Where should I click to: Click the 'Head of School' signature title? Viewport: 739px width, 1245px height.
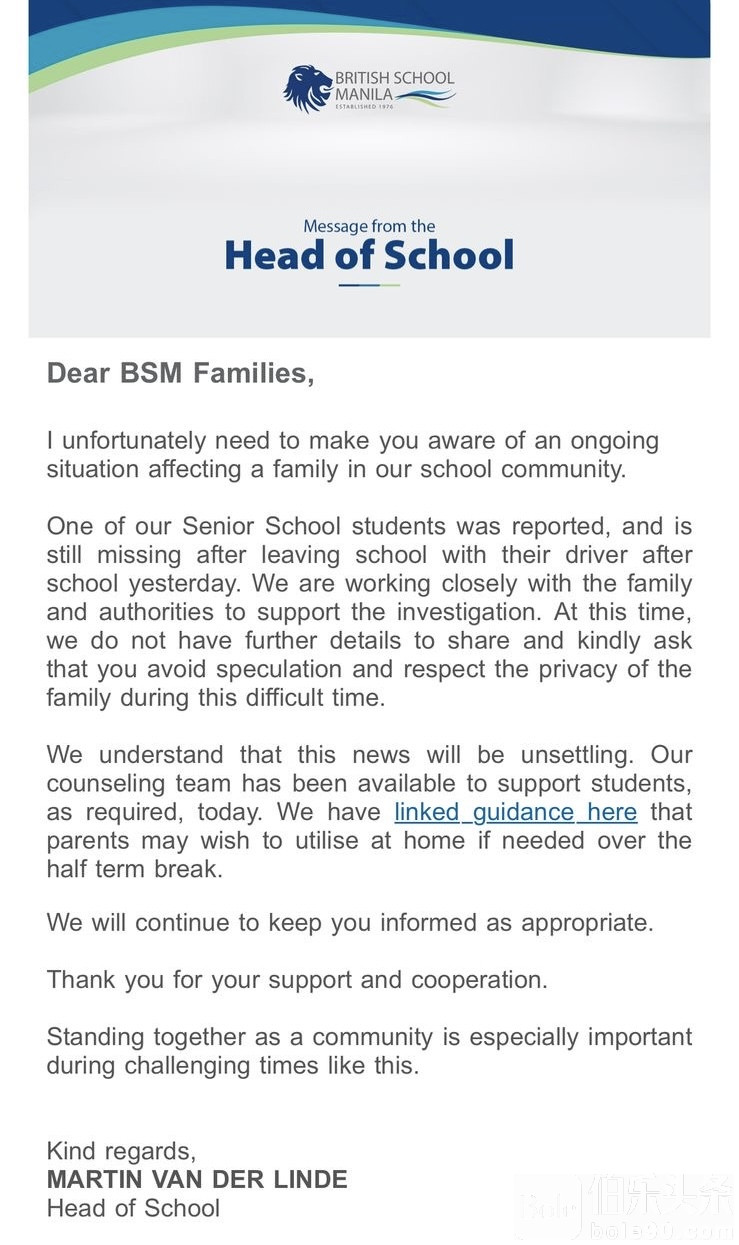pos(133,1208)
